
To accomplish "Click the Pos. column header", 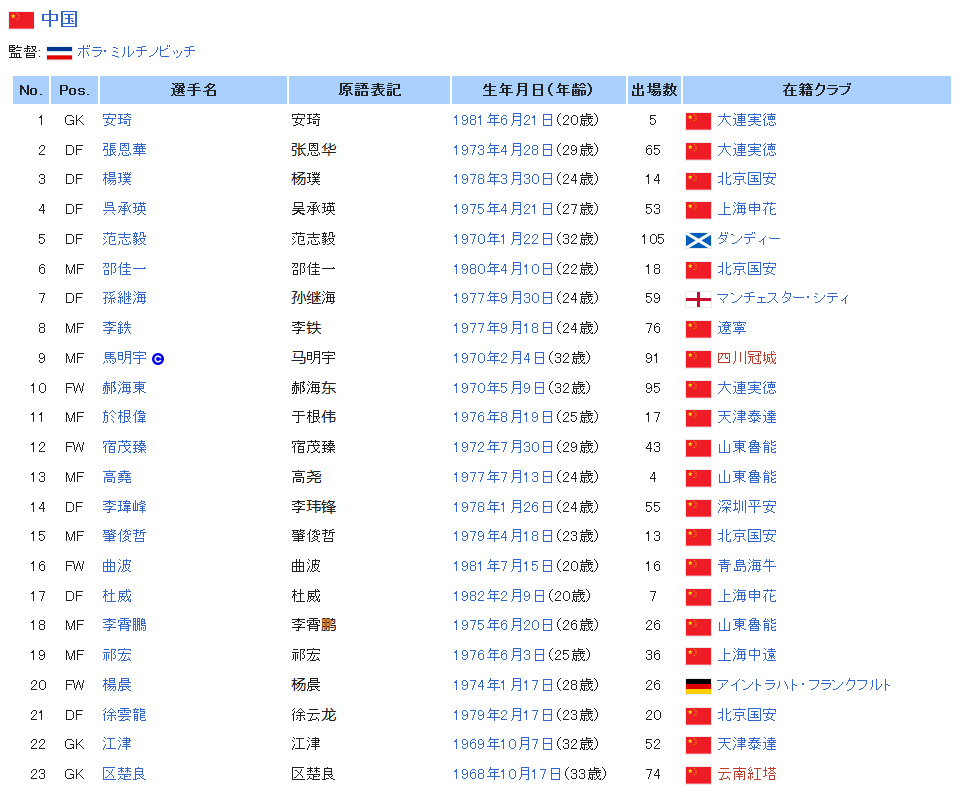I will [x=74, y=90].
